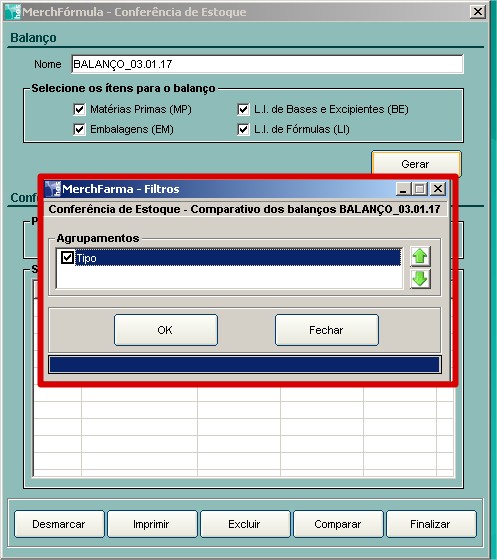The height and width of the screenshot is (560, 497).
Task: Move the Tipo grouping up with green arrow
Action: click(420, 256)
